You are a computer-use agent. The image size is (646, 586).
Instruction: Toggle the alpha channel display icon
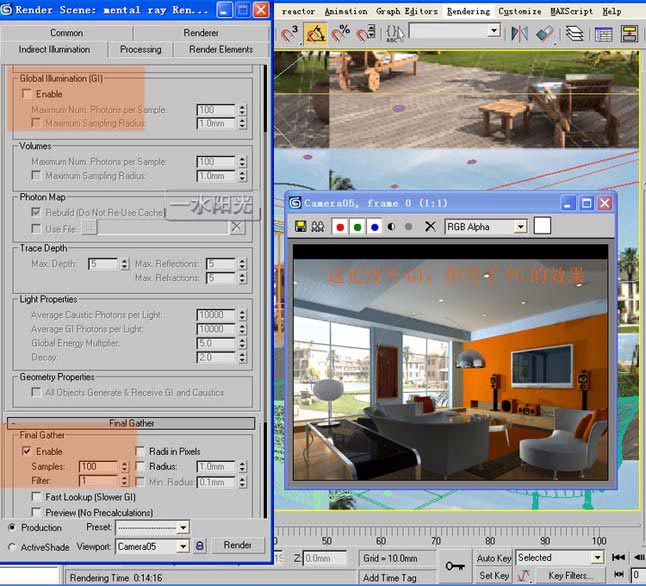point(391,227)
